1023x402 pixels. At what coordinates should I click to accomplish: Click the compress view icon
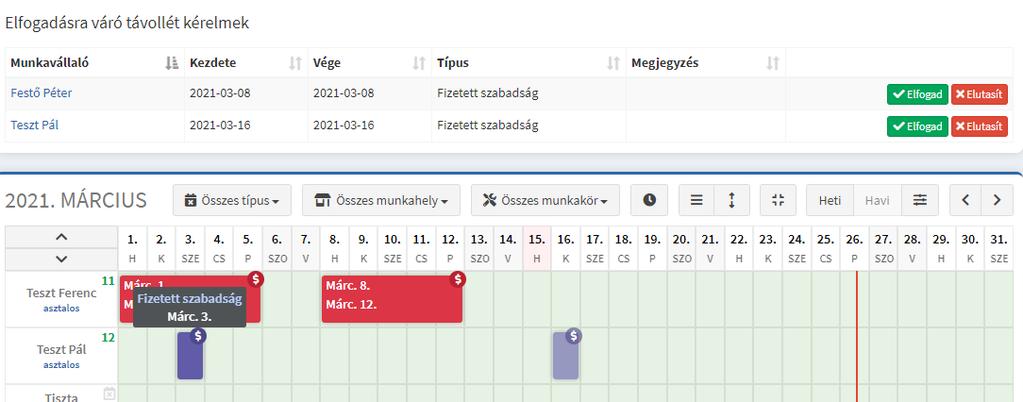pyautogui.click(x=778, y=200)
